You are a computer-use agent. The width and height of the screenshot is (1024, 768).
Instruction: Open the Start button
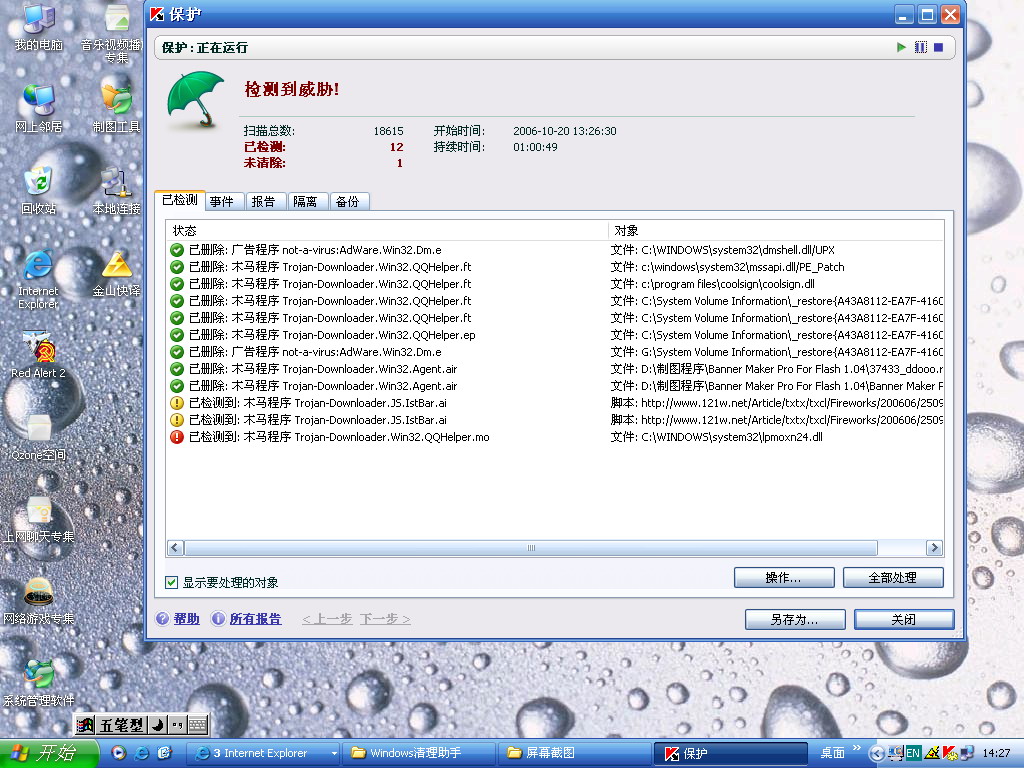pyautogui.click(x=49, y=753)
